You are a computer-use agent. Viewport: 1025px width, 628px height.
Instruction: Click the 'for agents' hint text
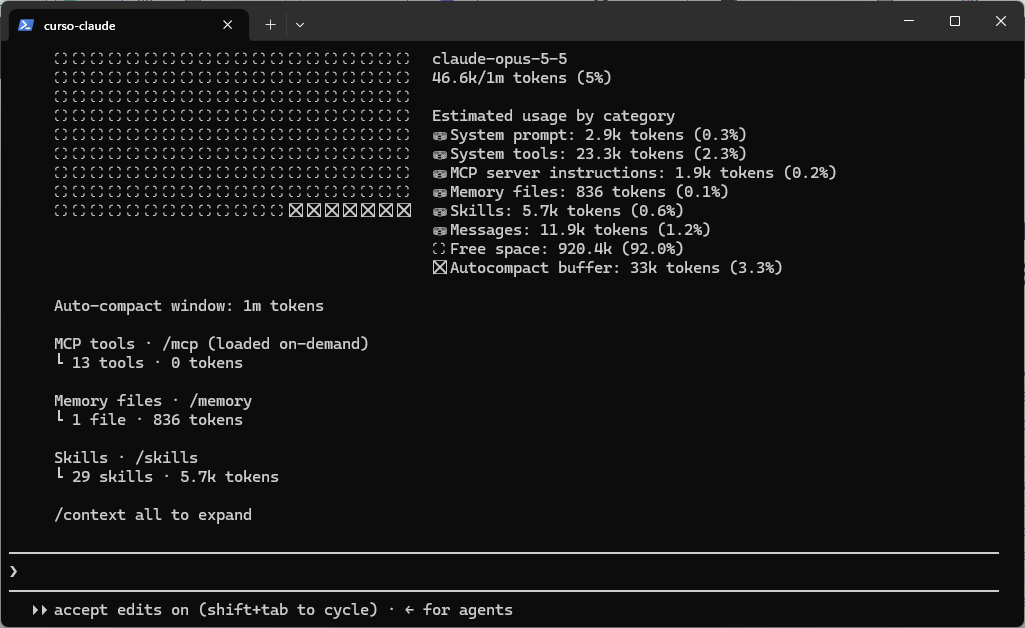467,610
